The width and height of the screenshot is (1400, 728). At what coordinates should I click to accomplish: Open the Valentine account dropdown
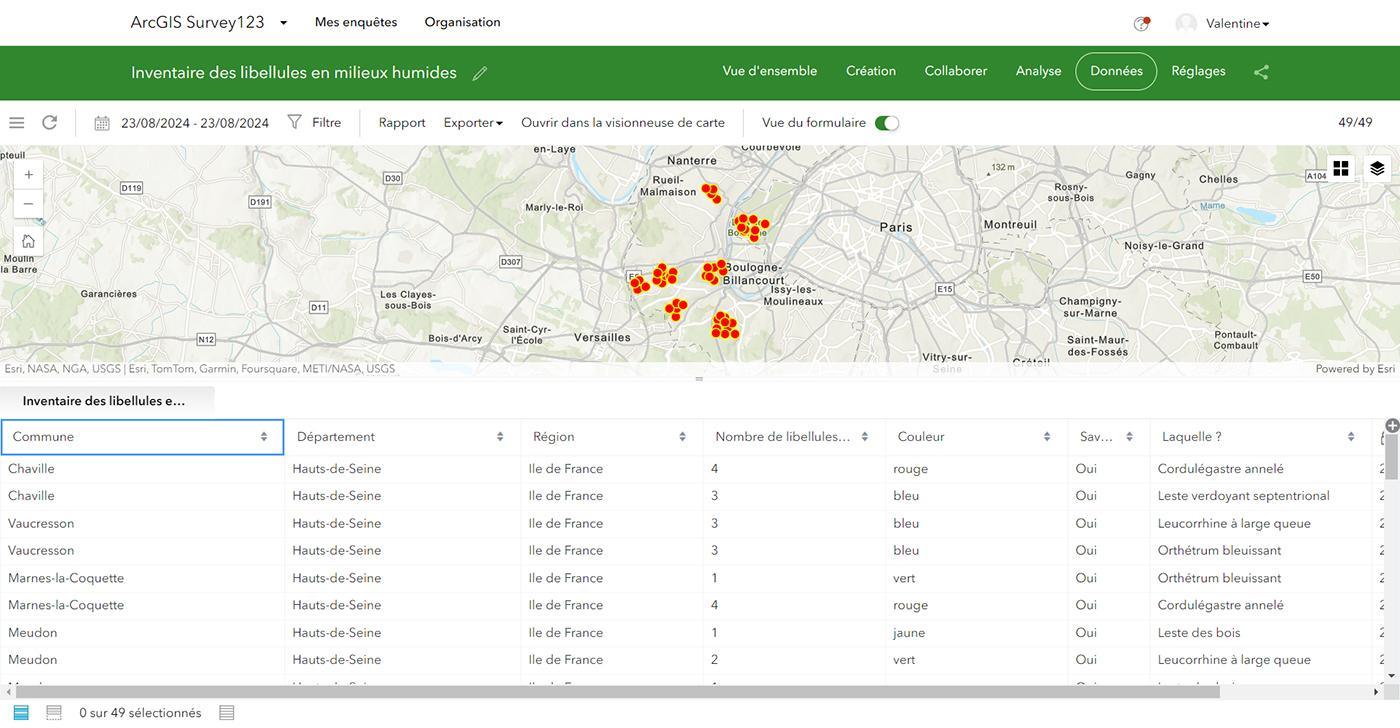[x=1237, y=24]
